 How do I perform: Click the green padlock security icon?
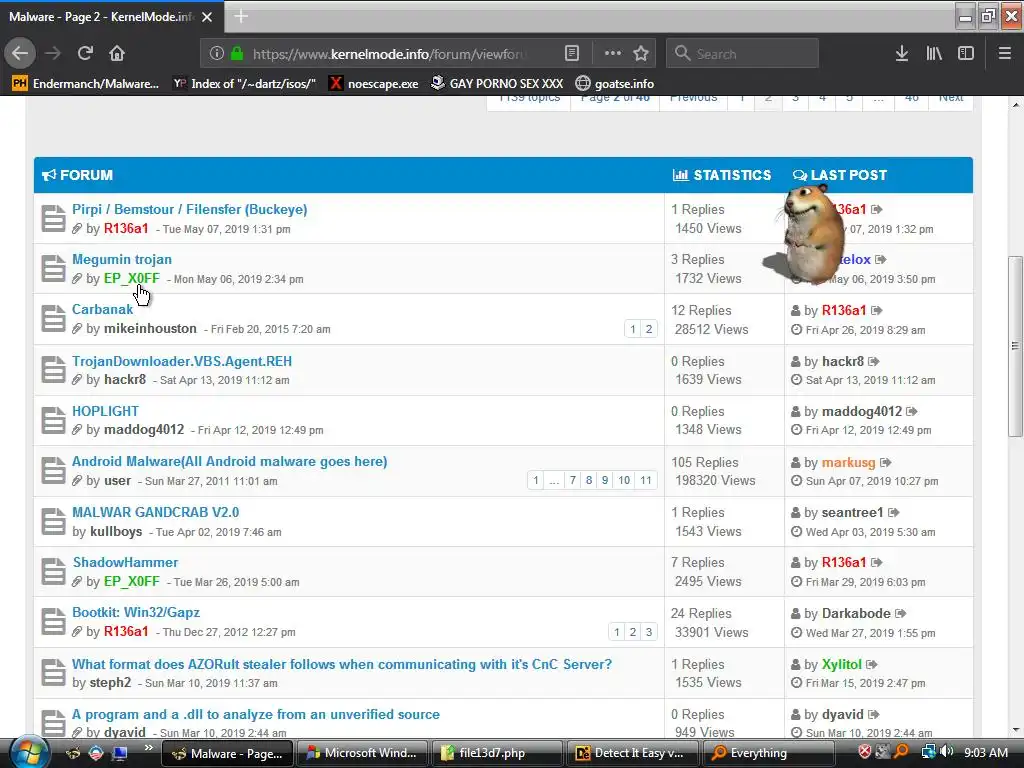click(x=237, y=54)
